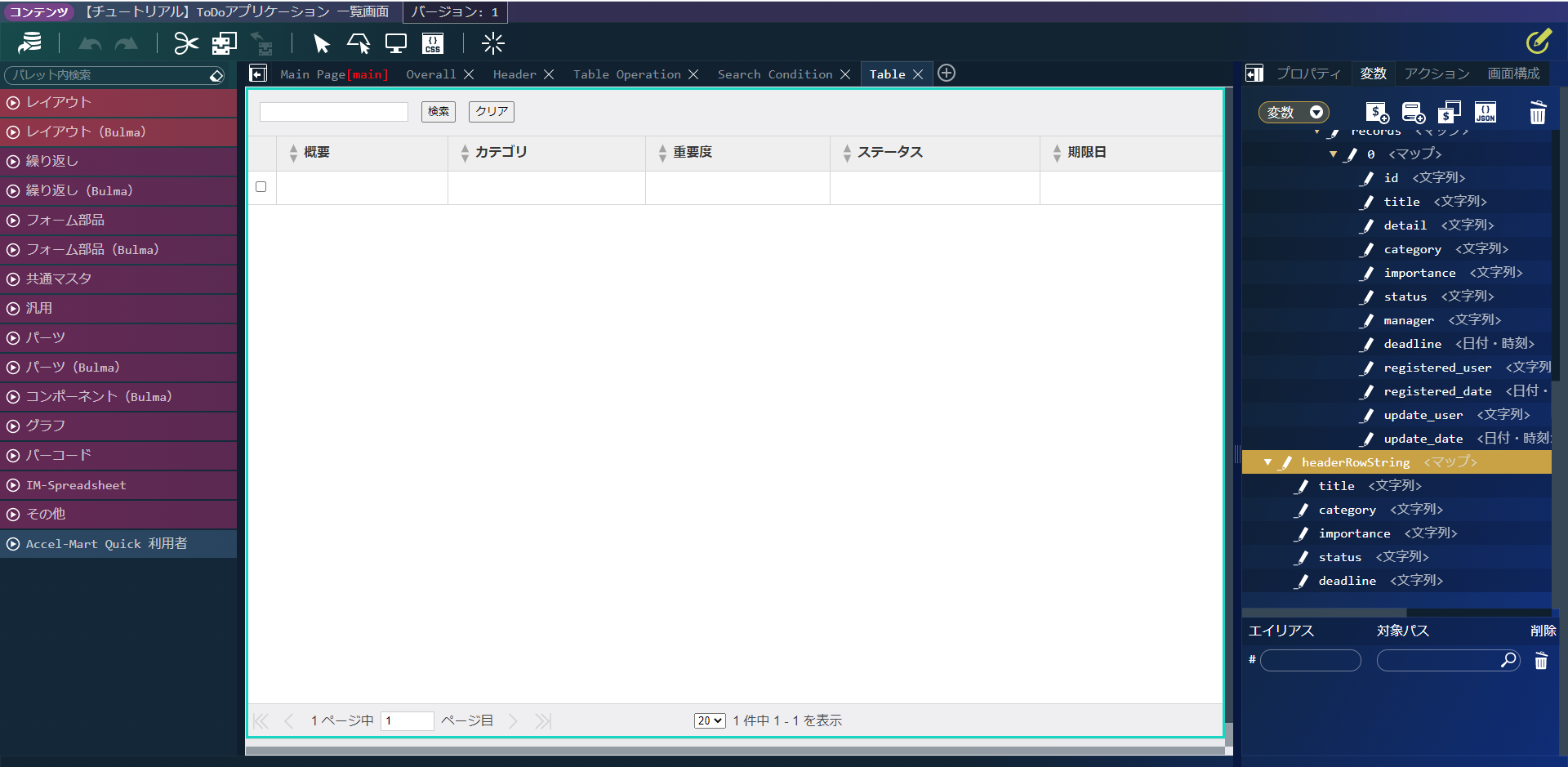Open the 画面構成 tab
The height and width of the screenshot is (767, 1568).
(1513, 74)
